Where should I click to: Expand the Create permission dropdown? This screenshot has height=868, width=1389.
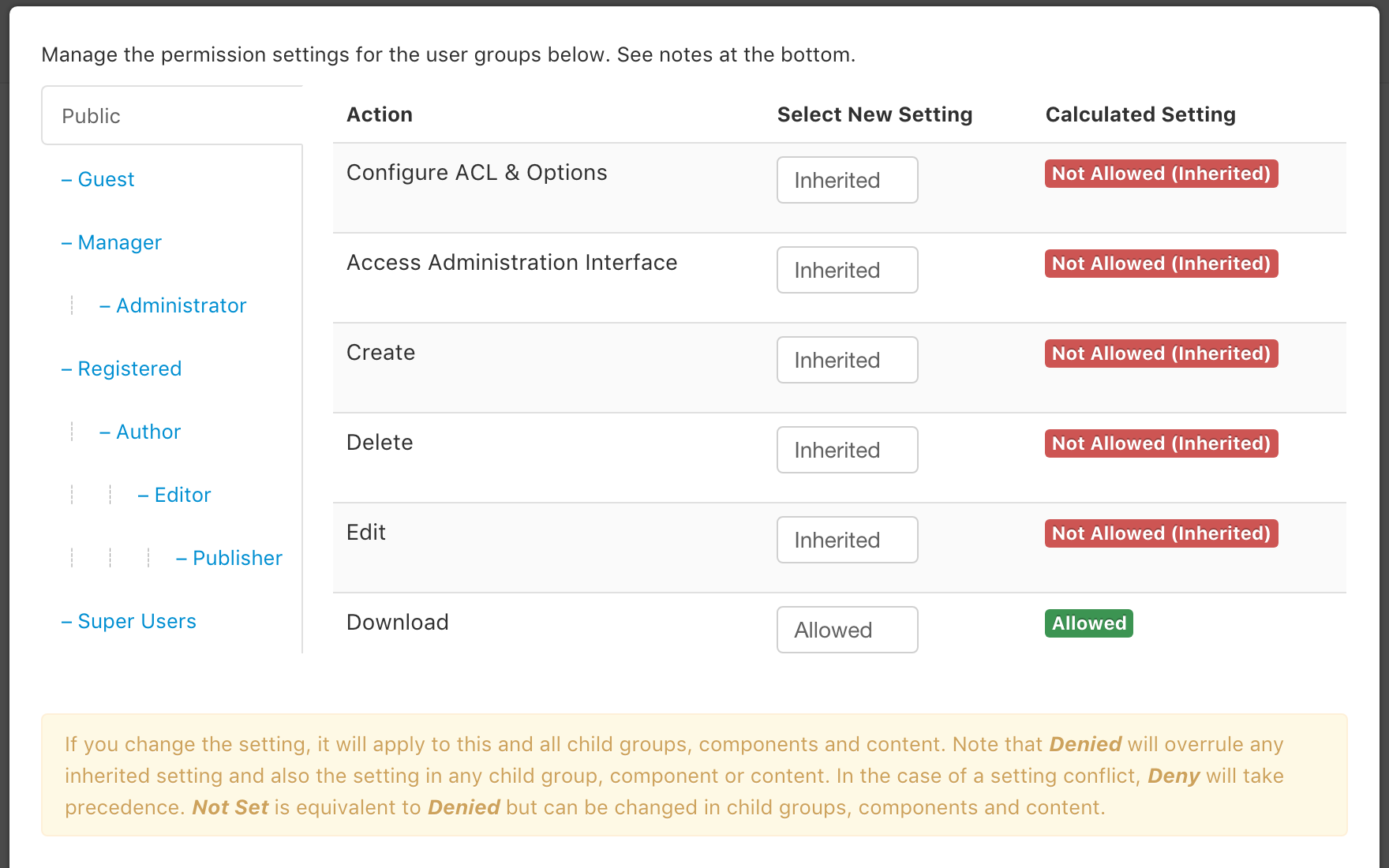click(x=847, y=360)
